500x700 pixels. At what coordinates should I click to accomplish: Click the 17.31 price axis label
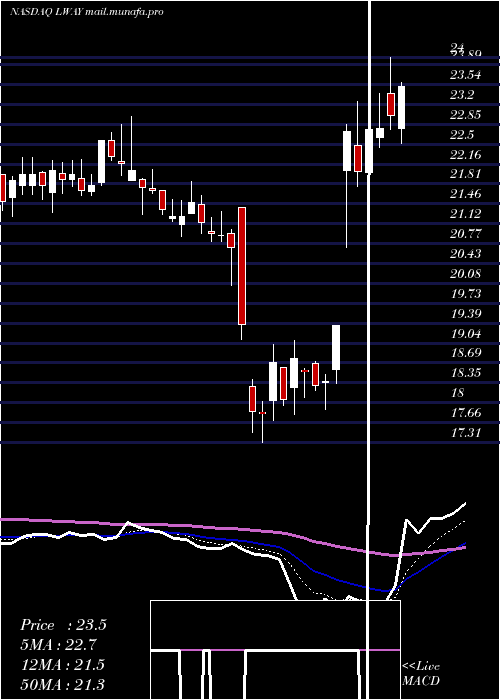tap(466, 433)
